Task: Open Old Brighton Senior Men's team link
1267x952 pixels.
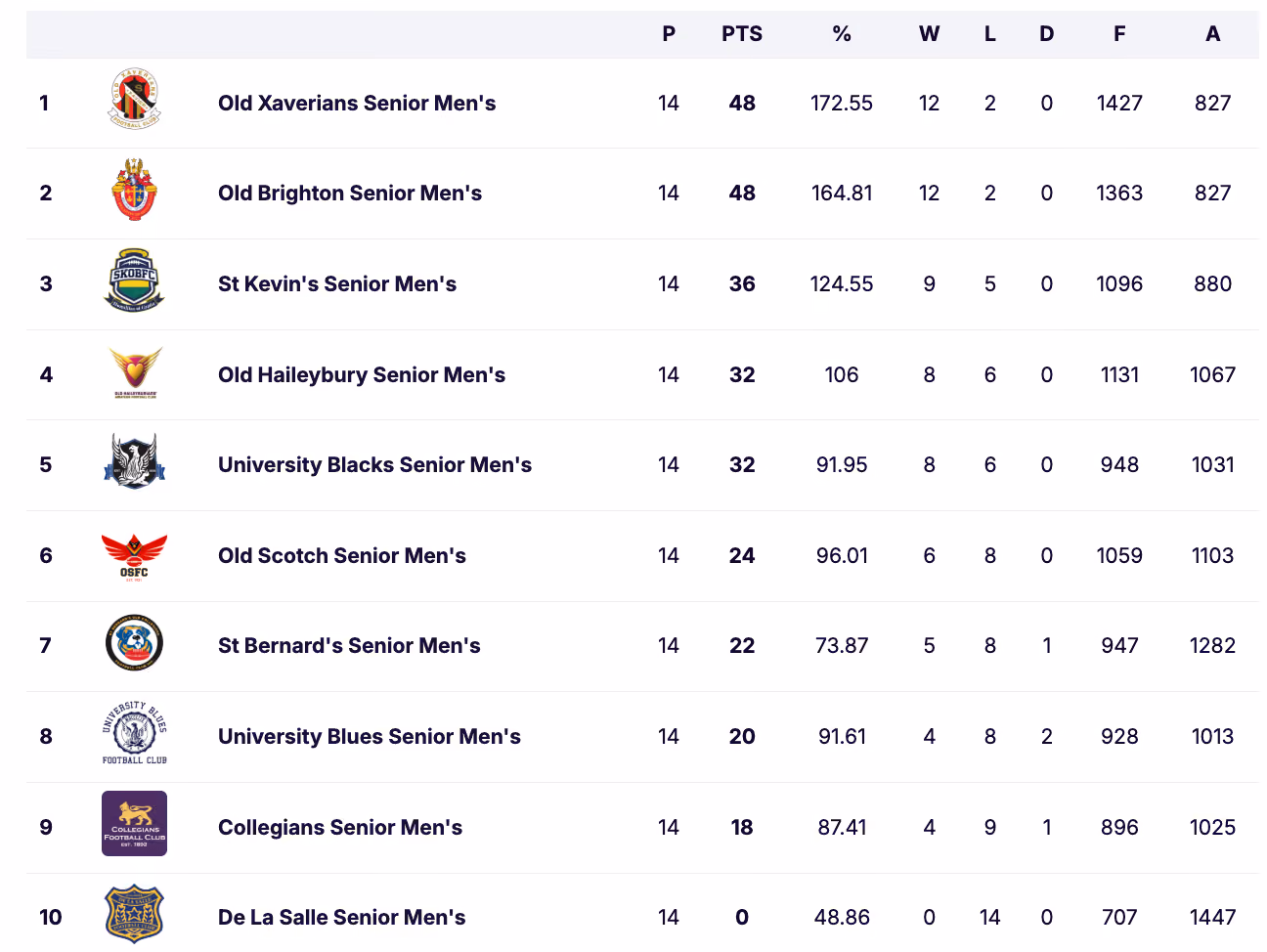Action: pyautogui.click(x=350, y=193)
